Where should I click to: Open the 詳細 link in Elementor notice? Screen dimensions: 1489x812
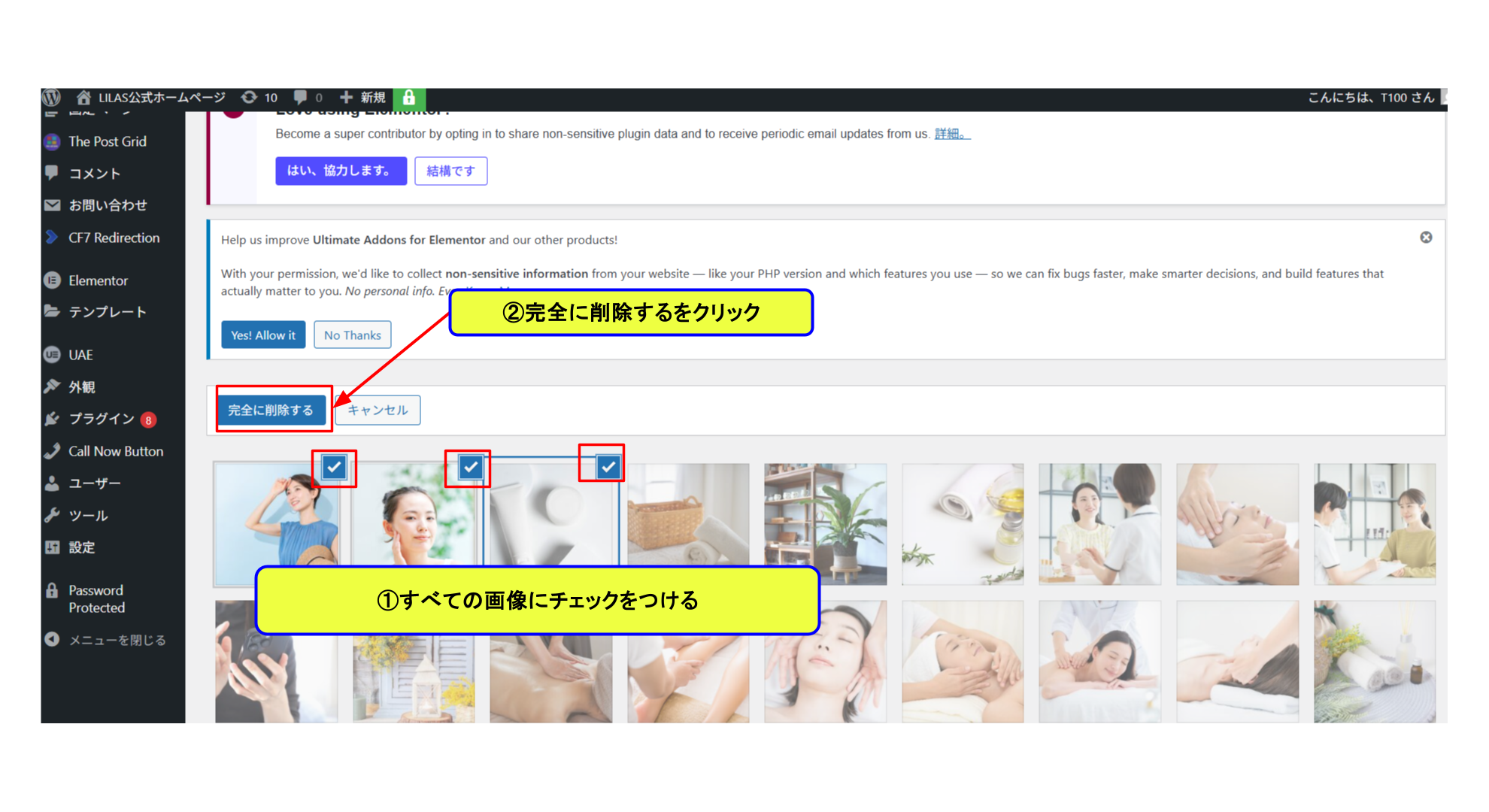pyautogui.click(x=952, y=134)
